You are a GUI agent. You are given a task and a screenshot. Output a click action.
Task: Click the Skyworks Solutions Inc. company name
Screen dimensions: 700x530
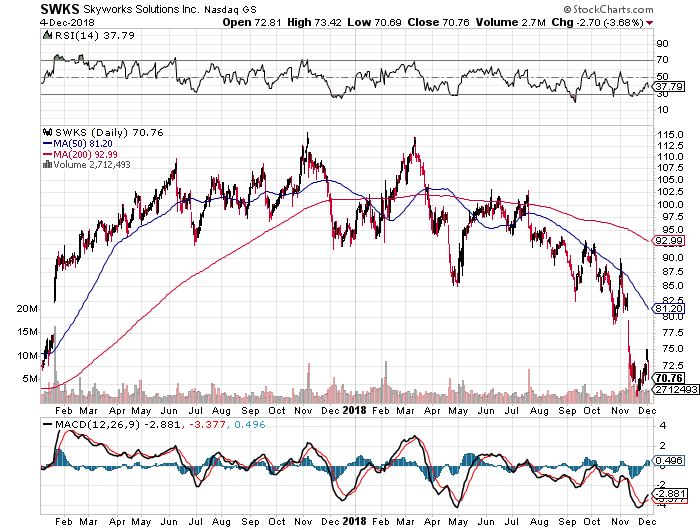[142, 9]
